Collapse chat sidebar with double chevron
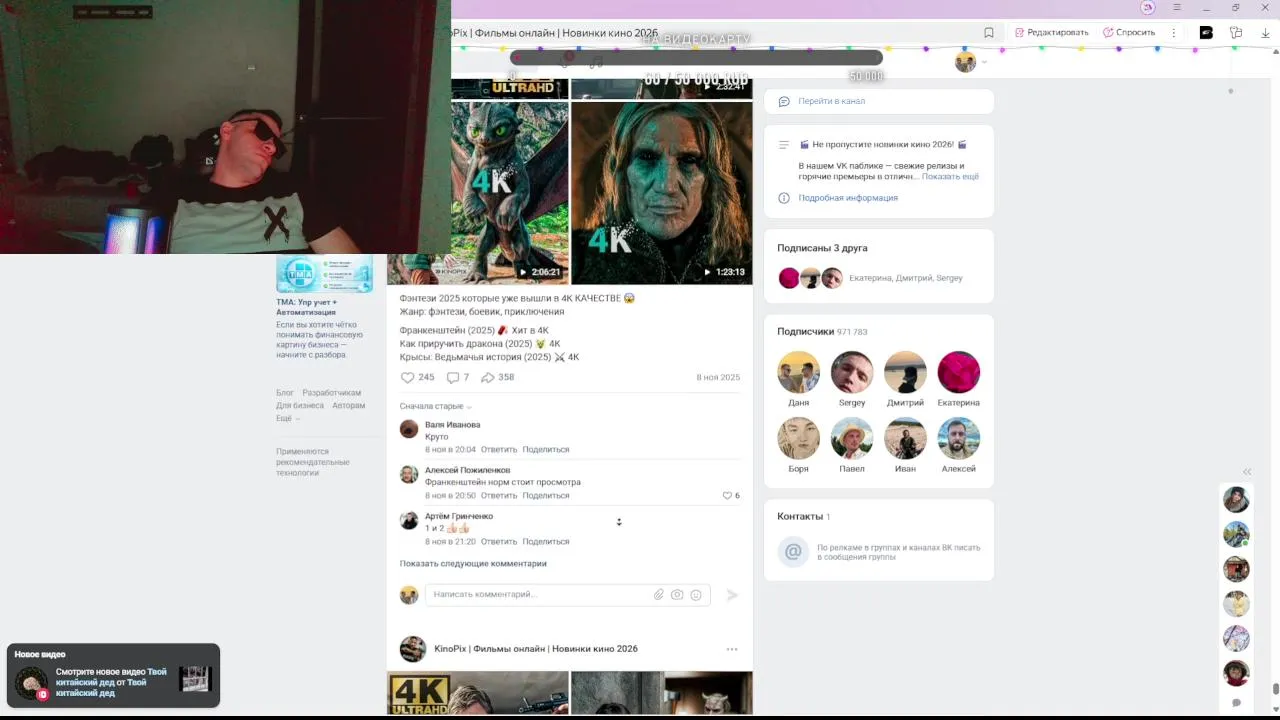Viewport: 1280px width, 720px height. (x=1247, y=471)
